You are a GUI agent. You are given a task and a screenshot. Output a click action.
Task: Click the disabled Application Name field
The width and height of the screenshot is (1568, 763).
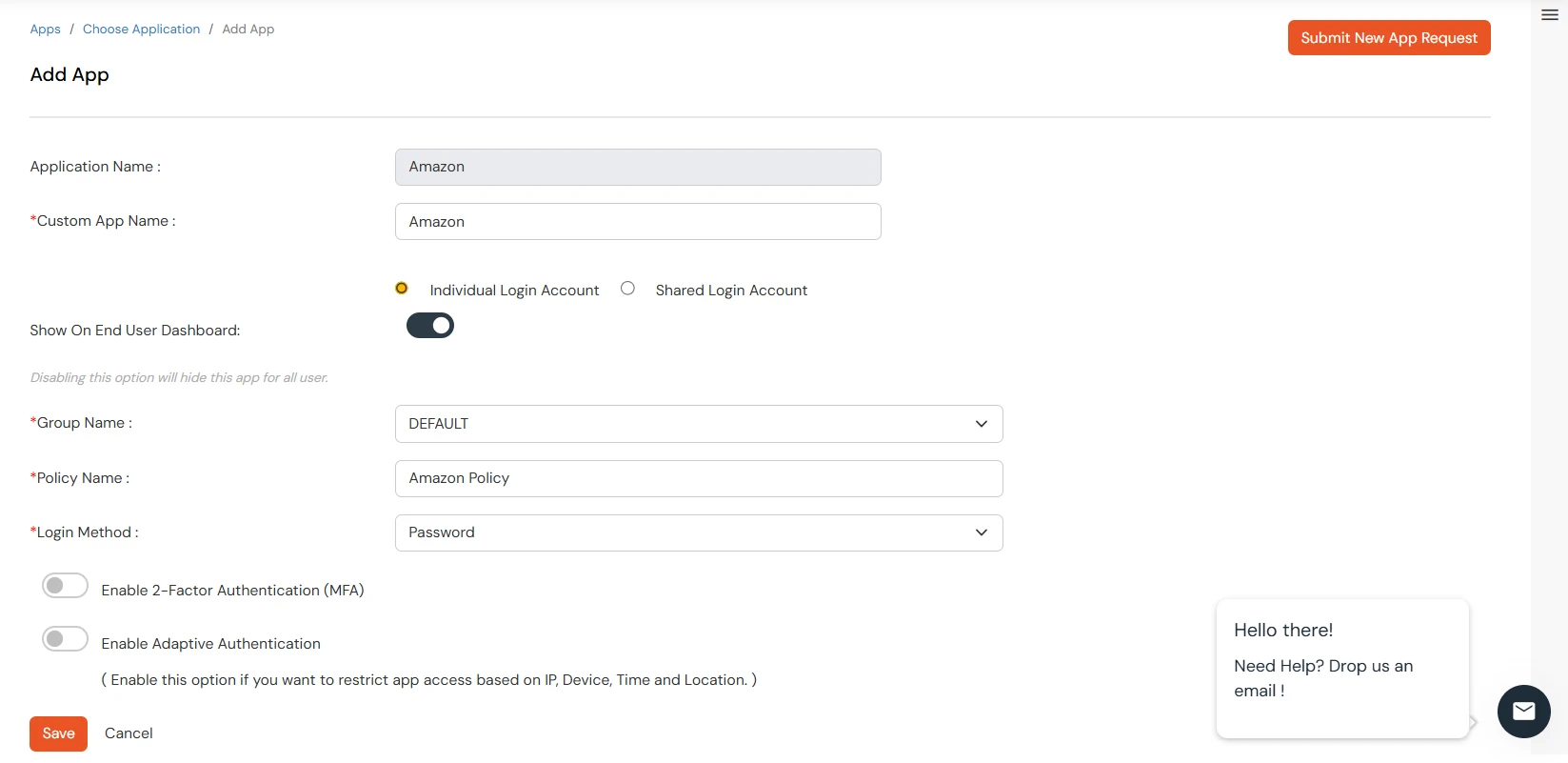(x=638, y=167)
